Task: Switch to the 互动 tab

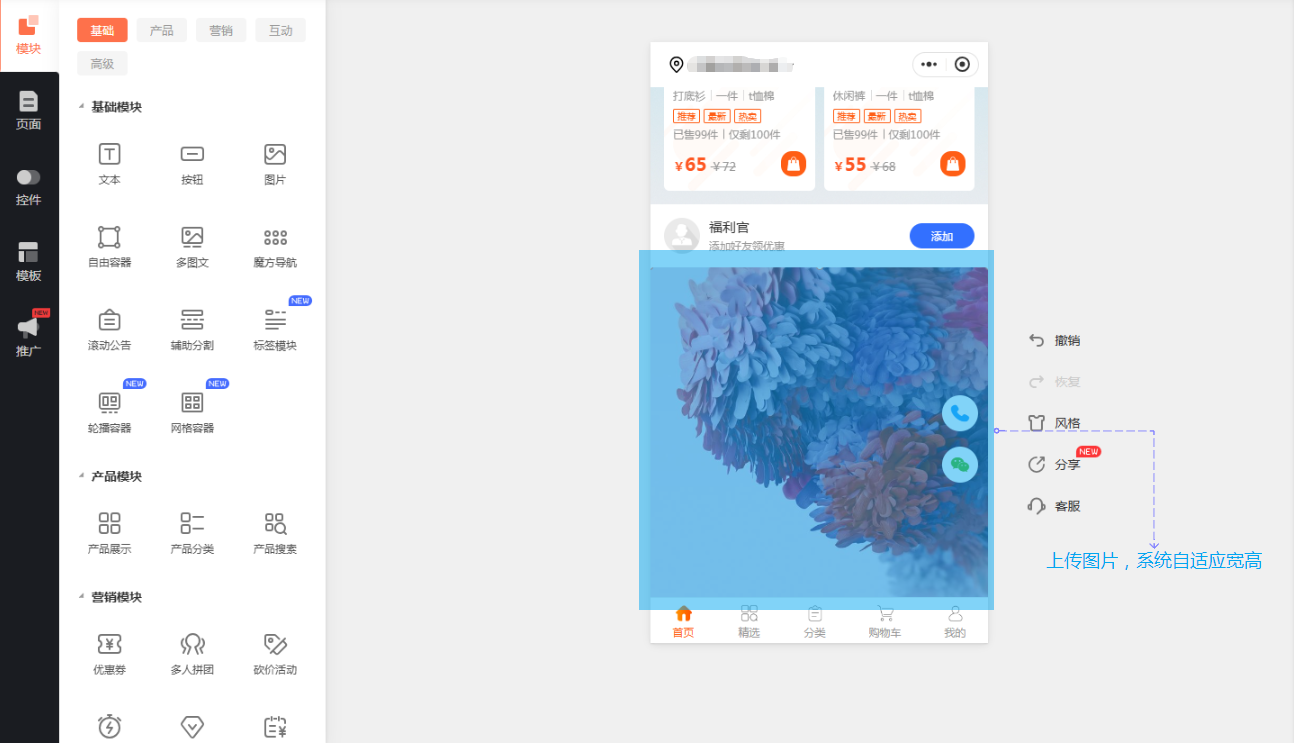Action: [281, 30]
